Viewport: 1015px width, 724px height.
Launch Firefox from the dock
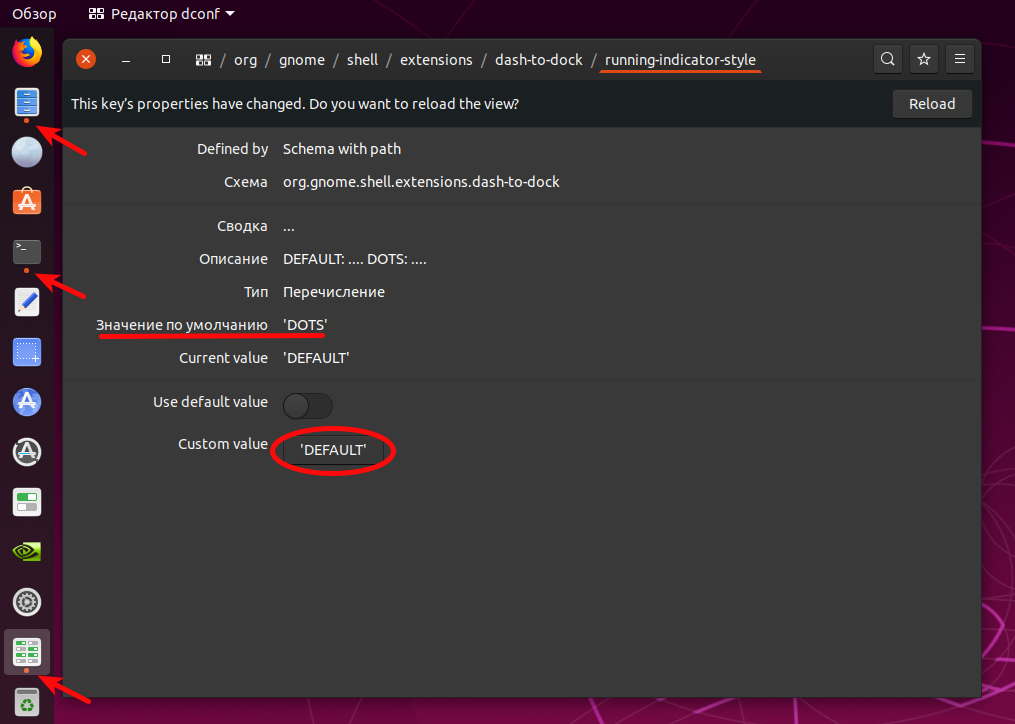click(x=26, y=52)
